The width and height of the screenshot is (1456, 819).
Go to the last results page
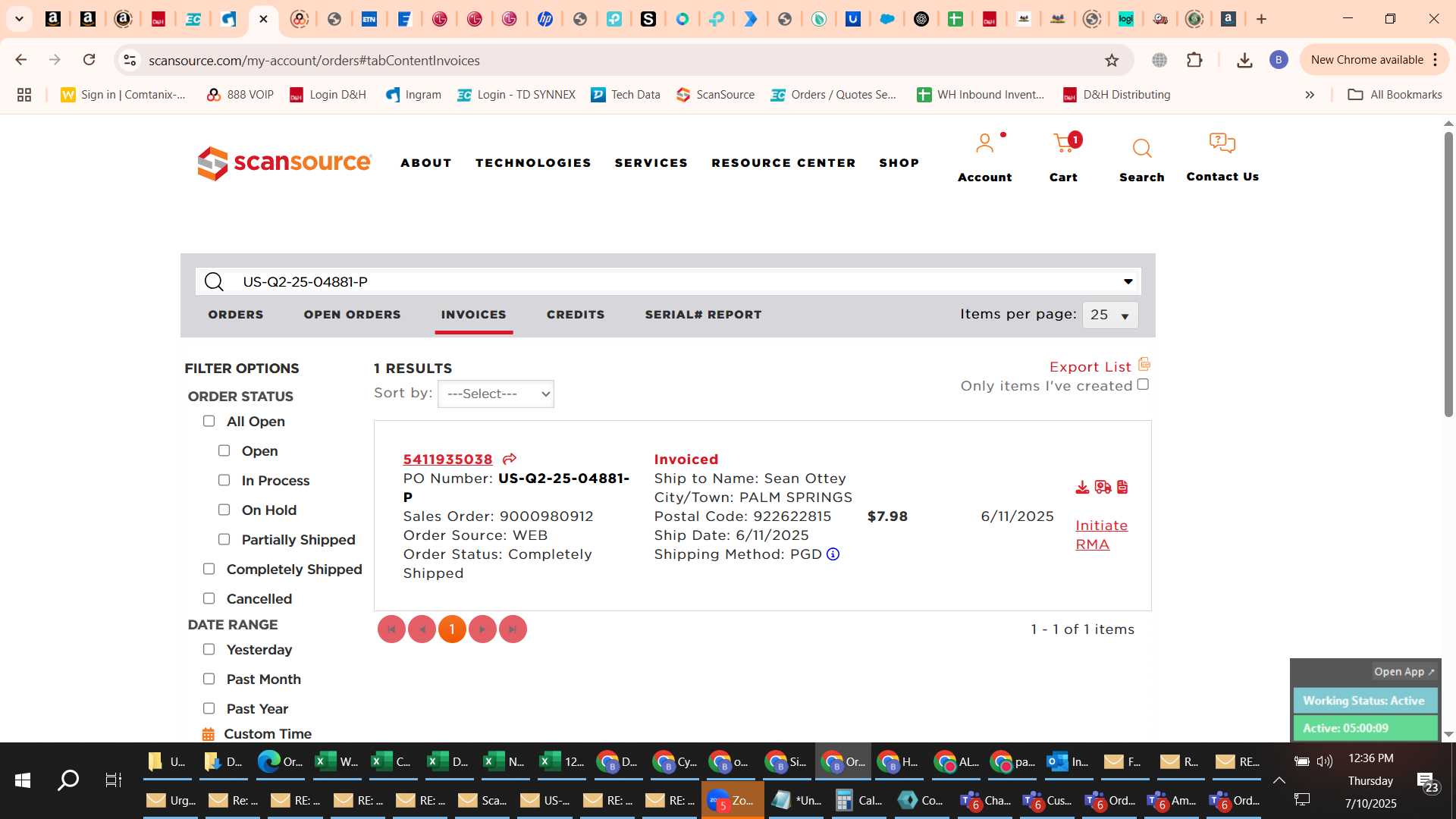(513, 629)
